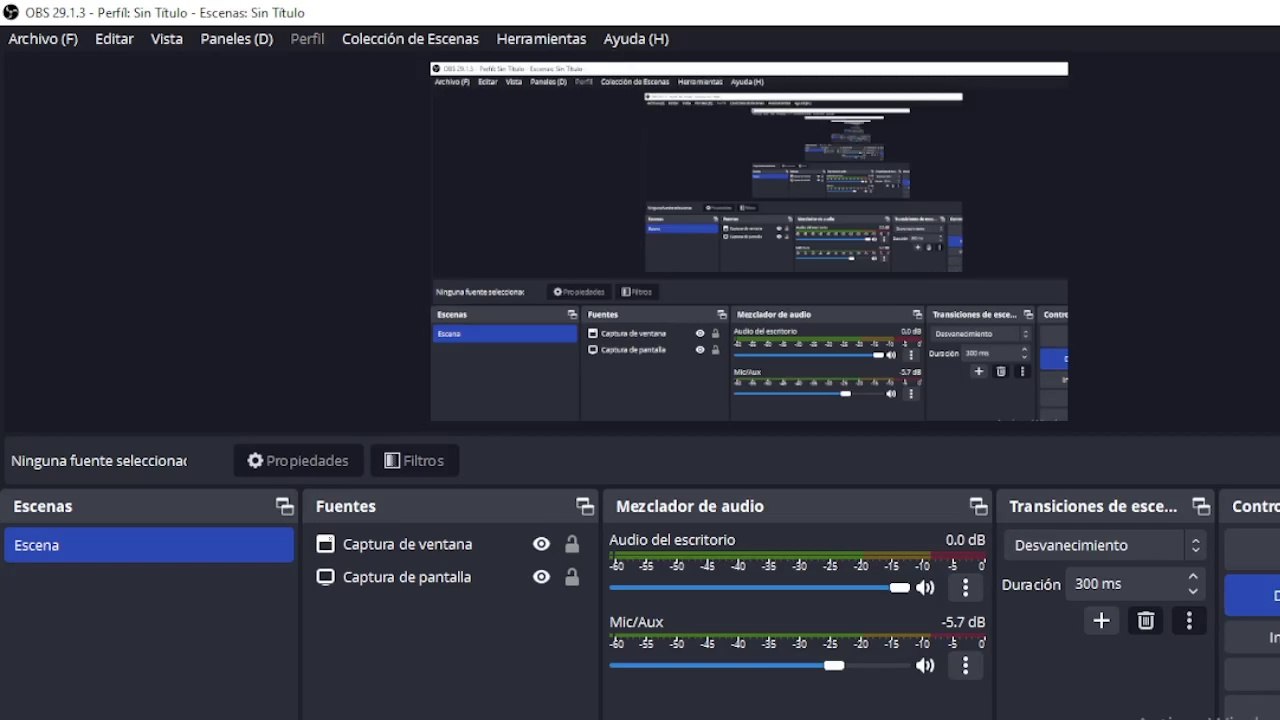The height and width of the screenshot is (720, 1280).
Task: Open the Editar menu
Action: (x=114, y=39)
